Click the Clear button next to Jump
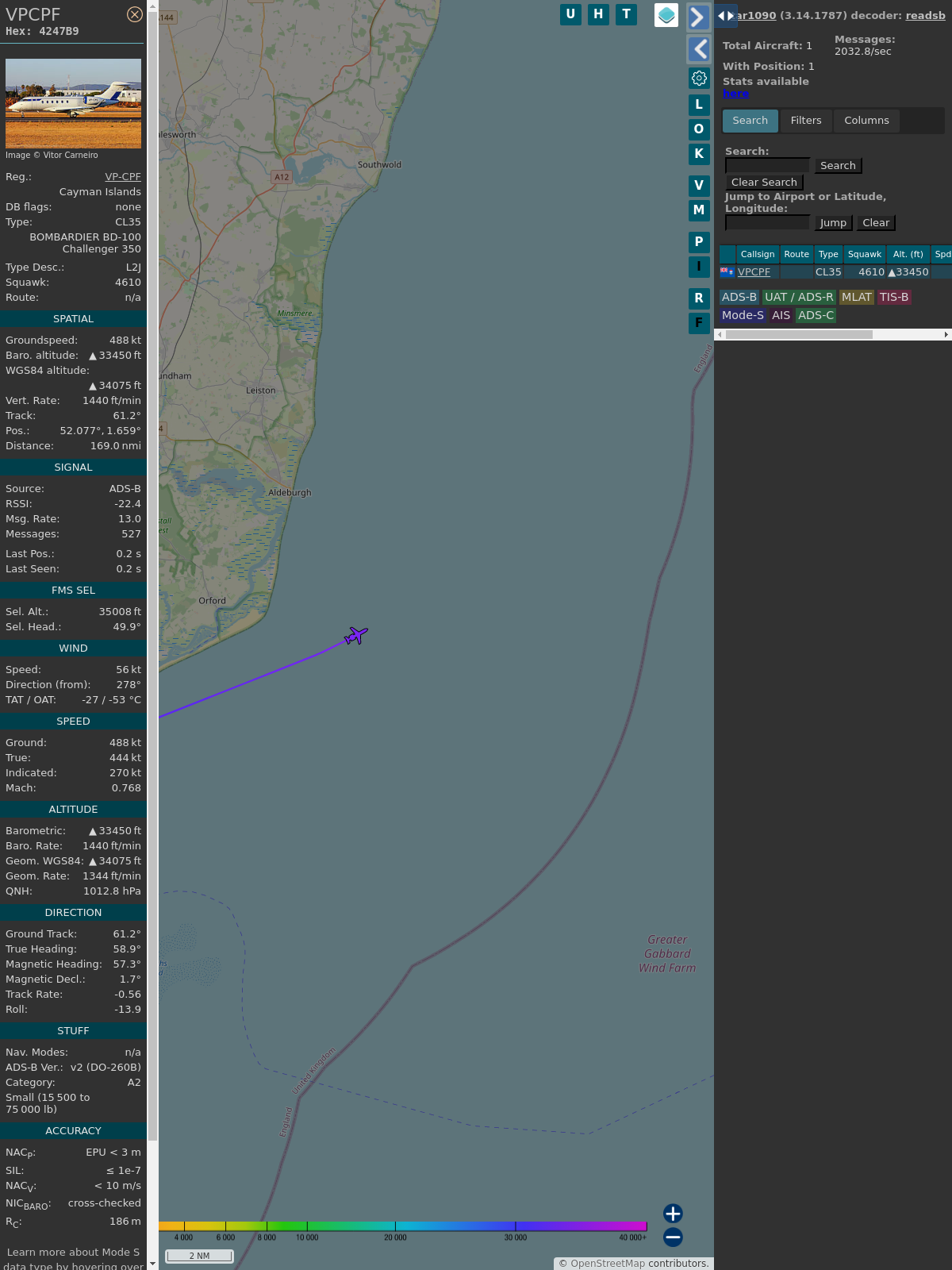The image size is (952, 1270). [876, 223]
